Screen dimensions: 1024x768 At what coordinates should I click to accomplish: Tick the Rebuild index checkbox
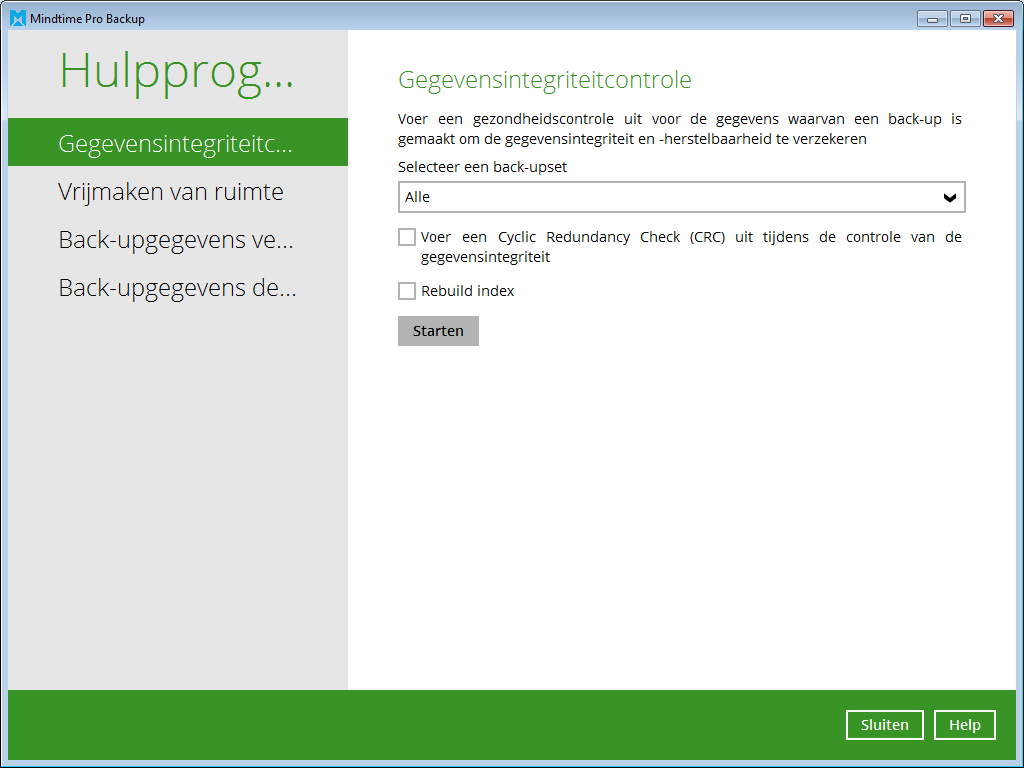pos(407,291)
